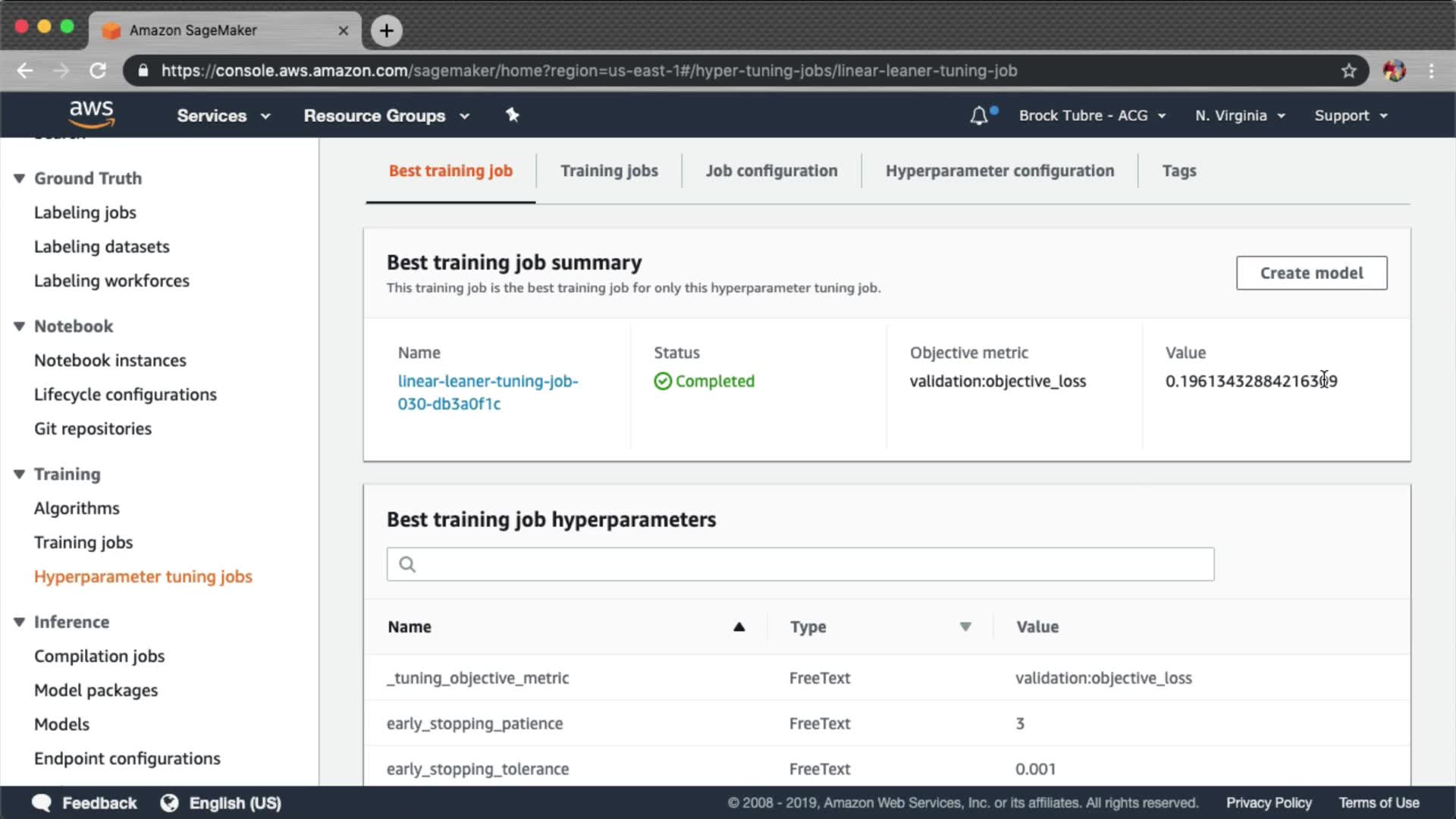
Task: Click the pin shortcut icon in navbar
Action: point(513,115)
